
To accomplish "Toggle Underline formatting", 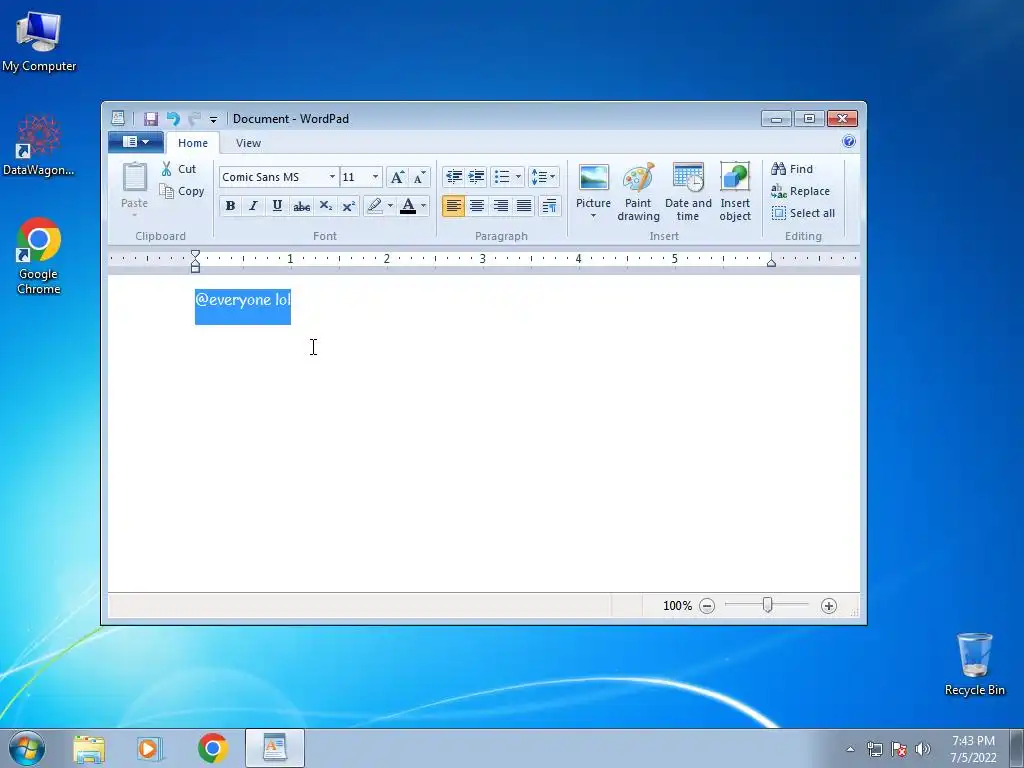I will 277,206.
